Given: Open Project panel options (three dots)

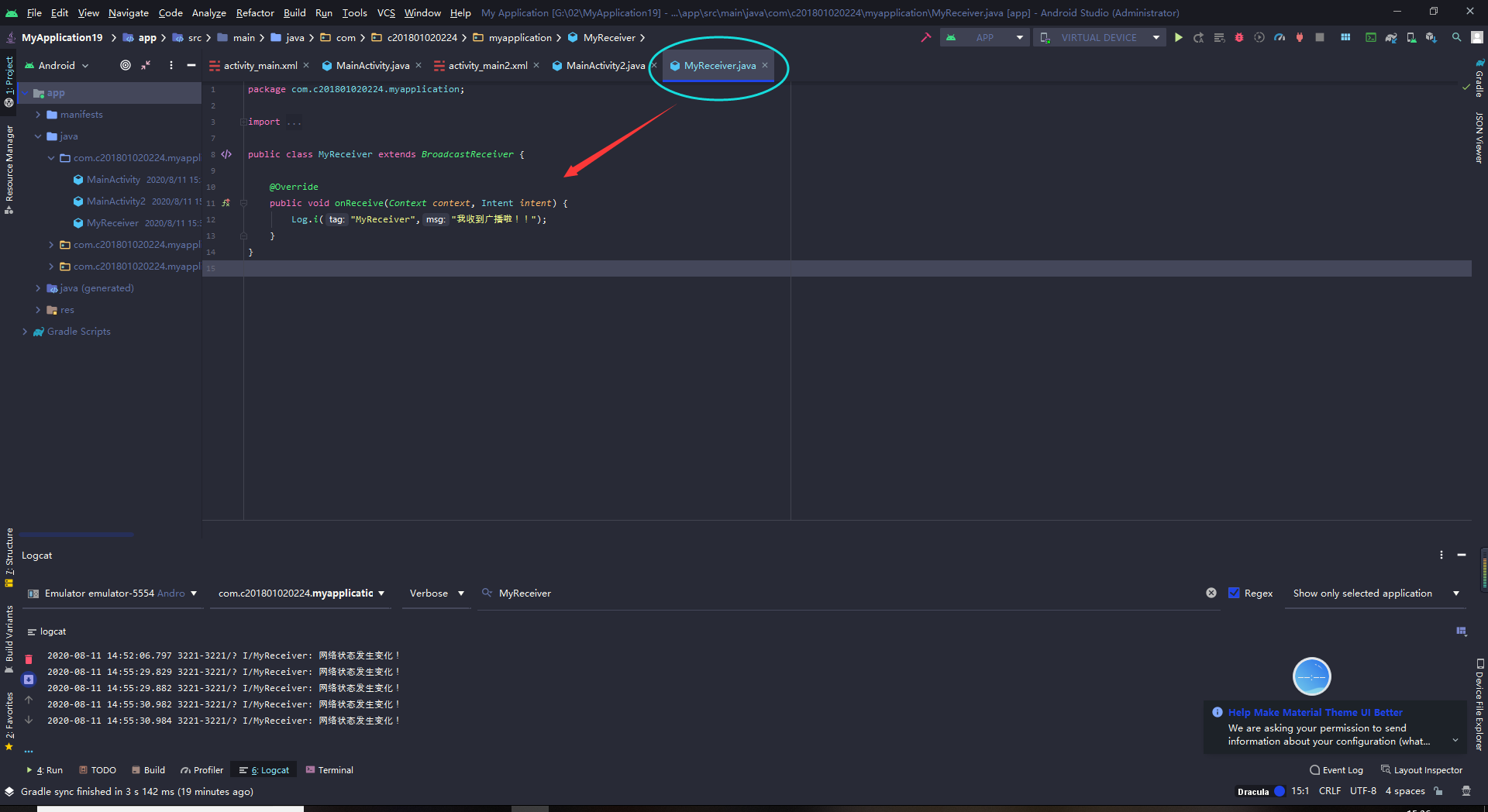Looking at the screenshot, I should [x=171, y=66].
